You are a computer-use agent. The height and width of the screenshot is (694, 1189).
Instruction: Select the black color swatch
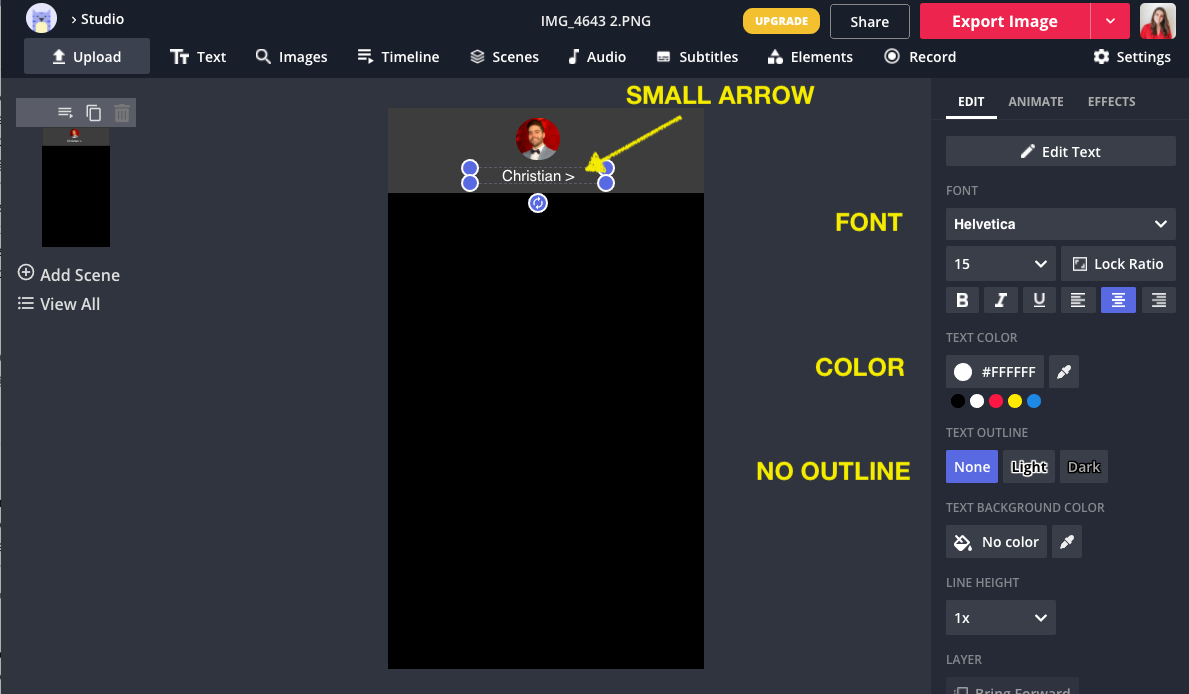(x=958, y=401)
